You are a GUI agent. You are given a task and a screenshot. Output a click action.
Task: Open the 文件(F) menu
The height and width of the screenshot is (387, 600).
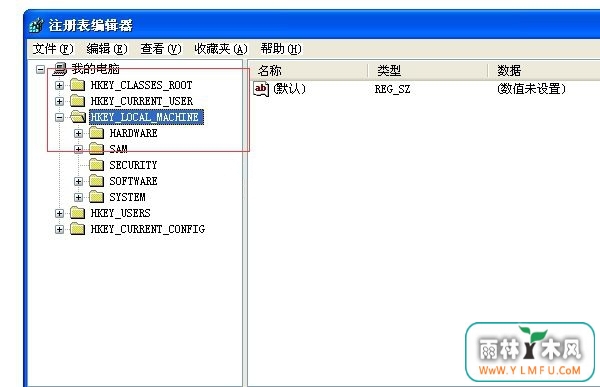click(53, 49)
